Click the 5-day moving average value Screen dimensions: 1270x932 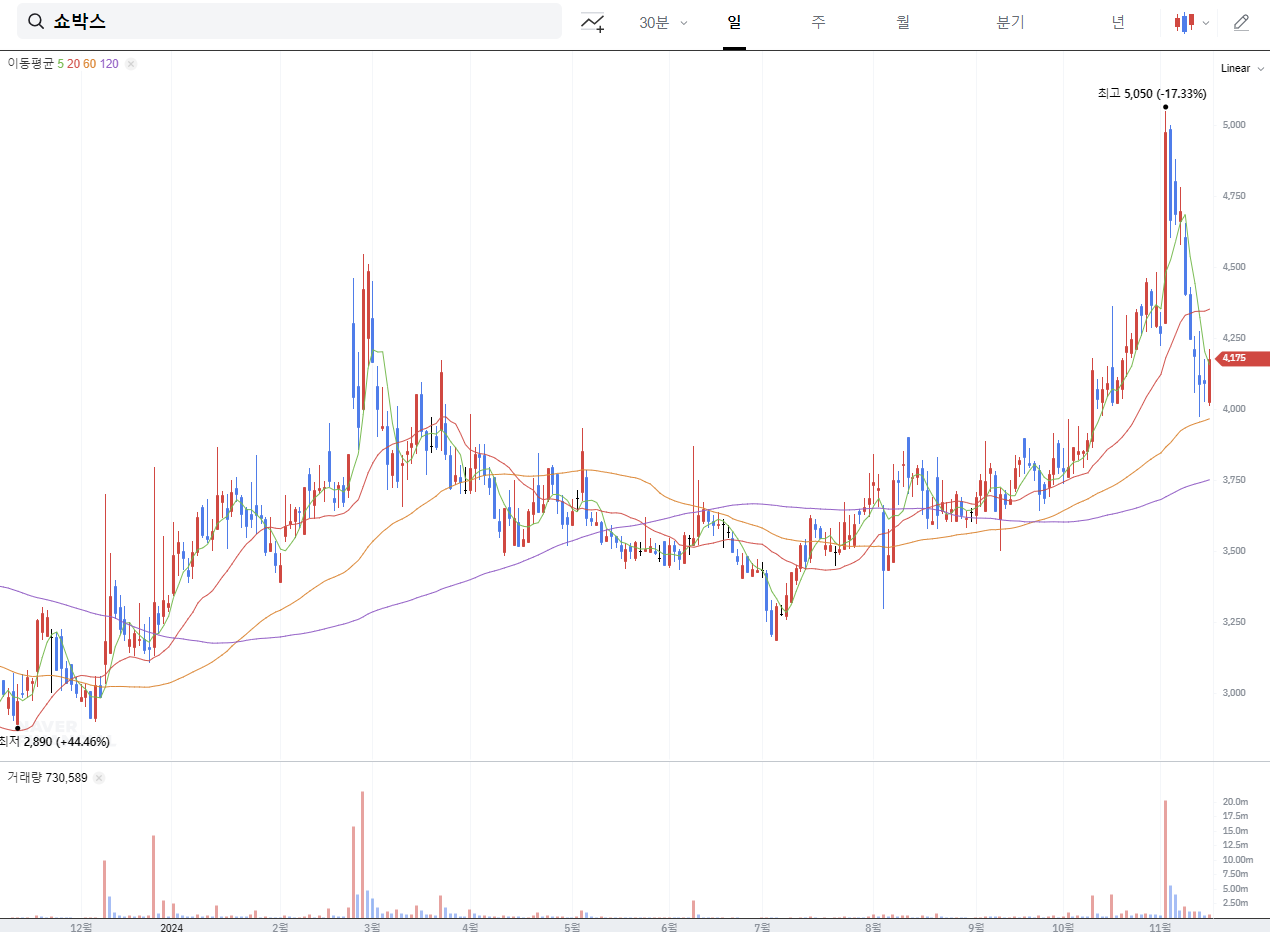click(x=61, y=64)
